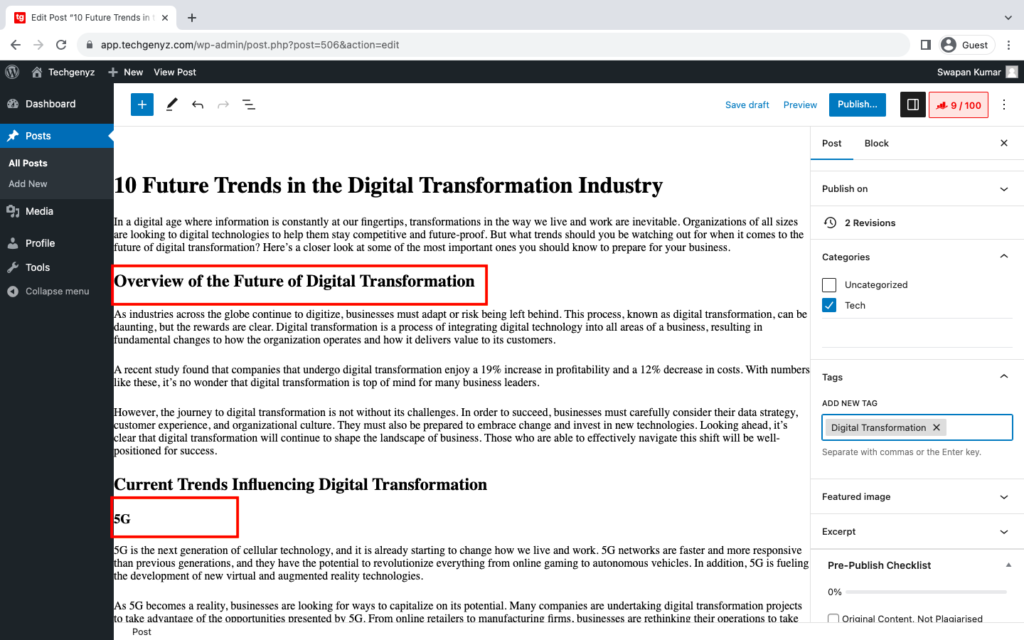
Task: Select the Current Trends Influencing heading
Action: coord(300,485)
